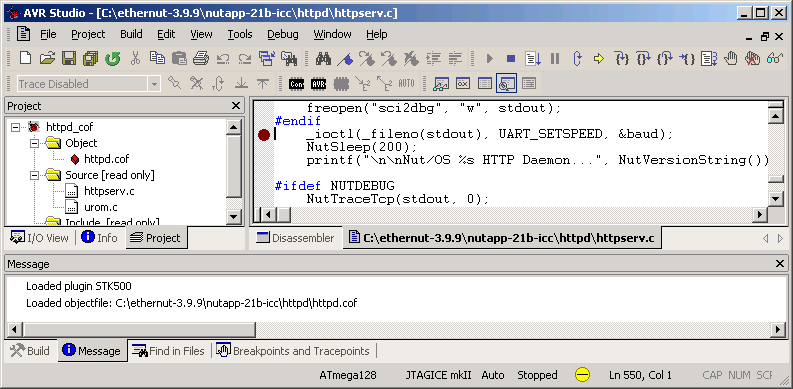Click the New File toolbar icon
The height and width of the screenshot is (389, 793).
(25, 59)
